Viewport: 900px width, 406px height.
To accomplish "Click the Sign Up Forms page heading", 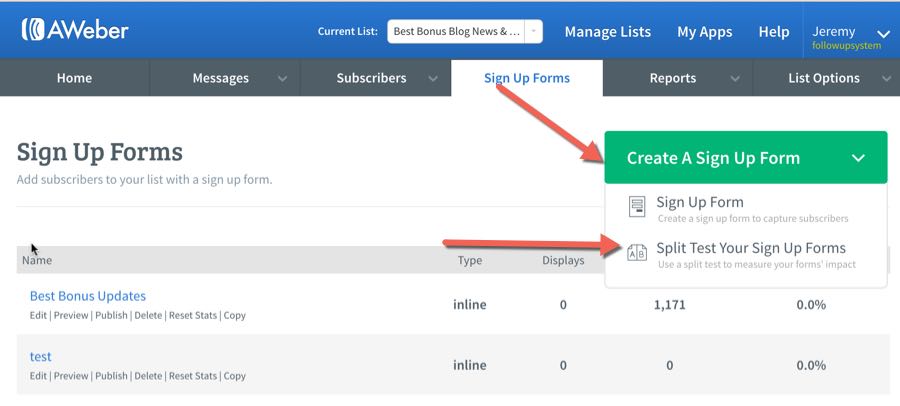I will click(100, 152).
